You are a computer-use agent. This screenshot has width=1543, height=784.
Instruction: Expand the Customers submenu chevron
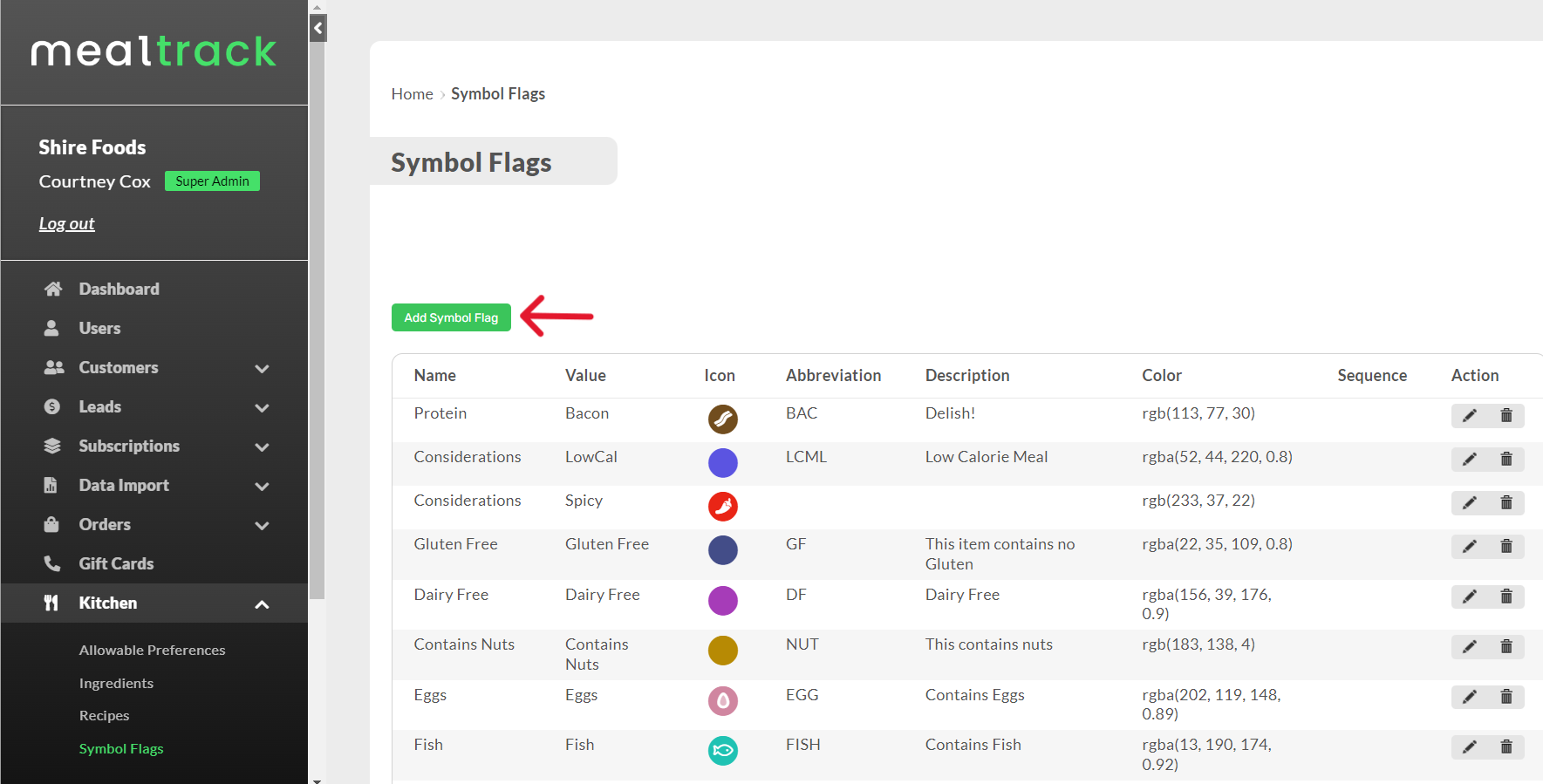(262, 369)
